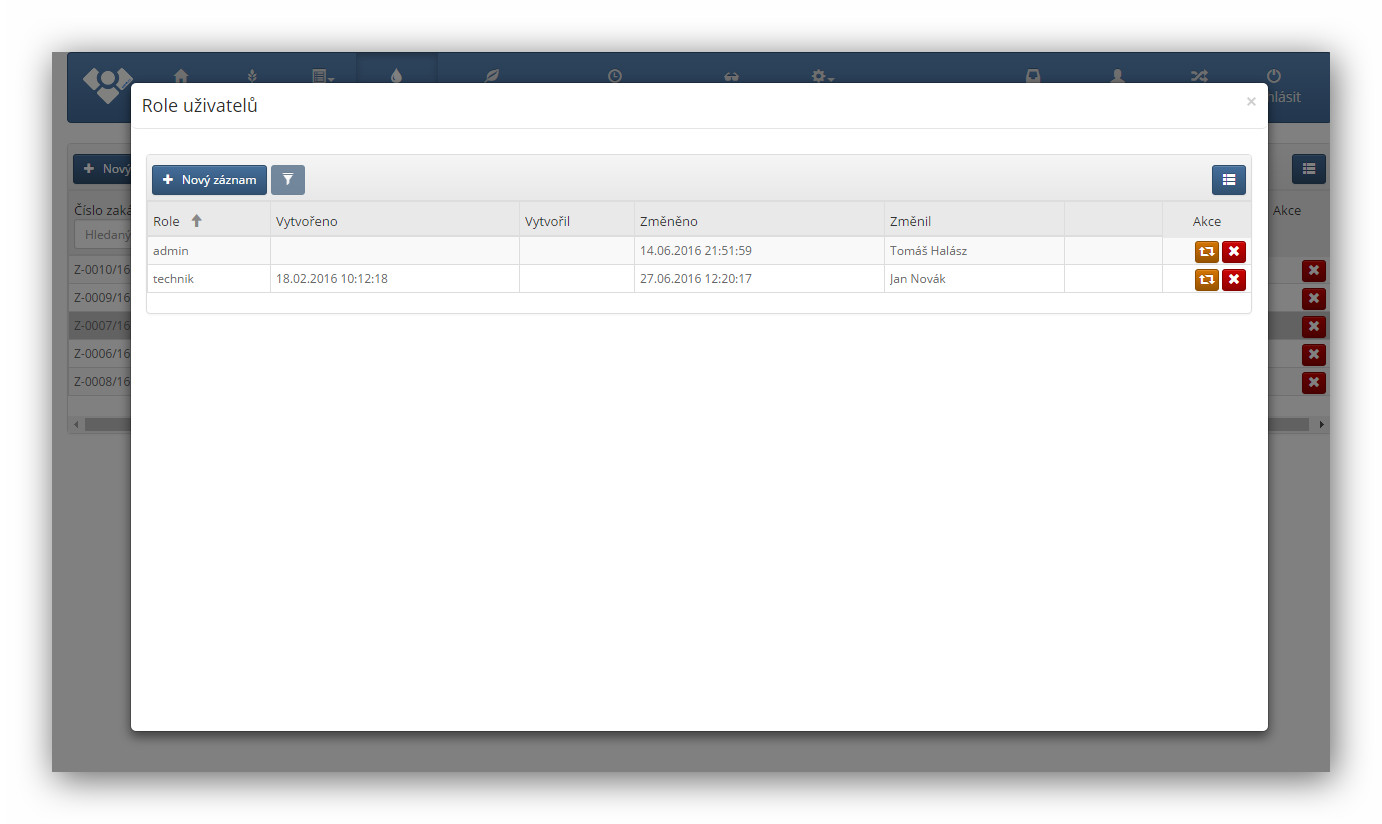Sort by the Změněno column header
Viewport: 1382px width, 824px height.
(x=669, y=221)
